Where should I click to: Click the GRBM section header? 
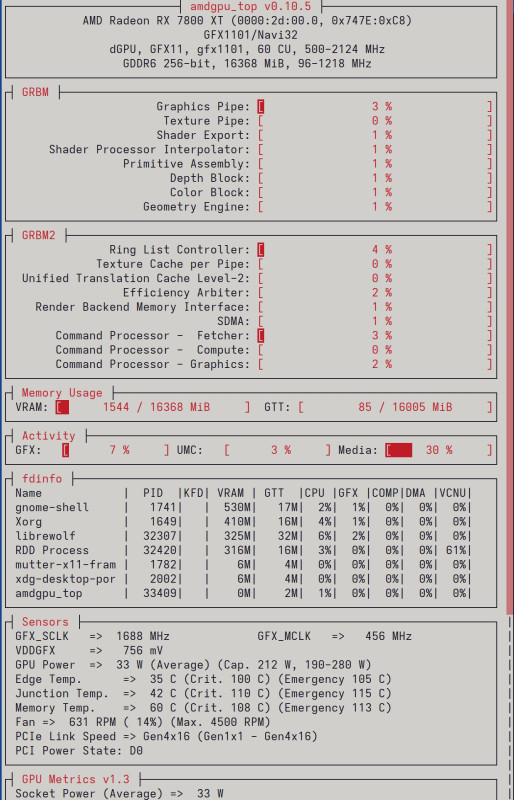35,92
